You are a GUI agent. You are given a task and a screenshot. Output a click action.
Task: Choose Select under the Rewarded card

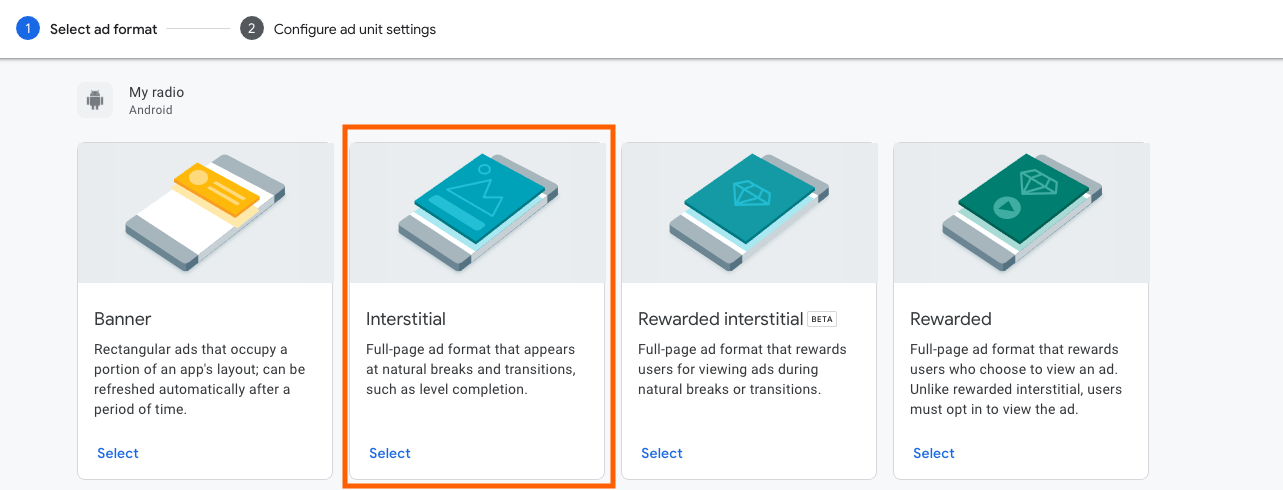(x=934, y=453)
